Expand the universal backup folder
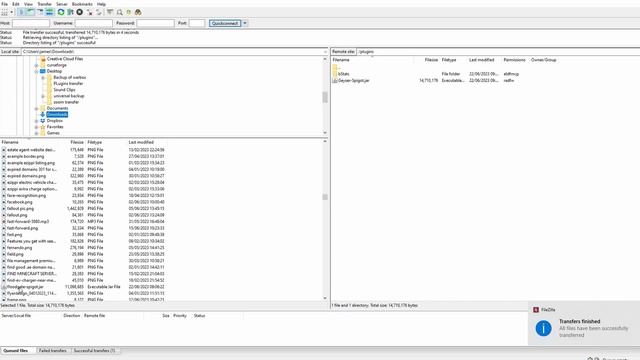 43,96
